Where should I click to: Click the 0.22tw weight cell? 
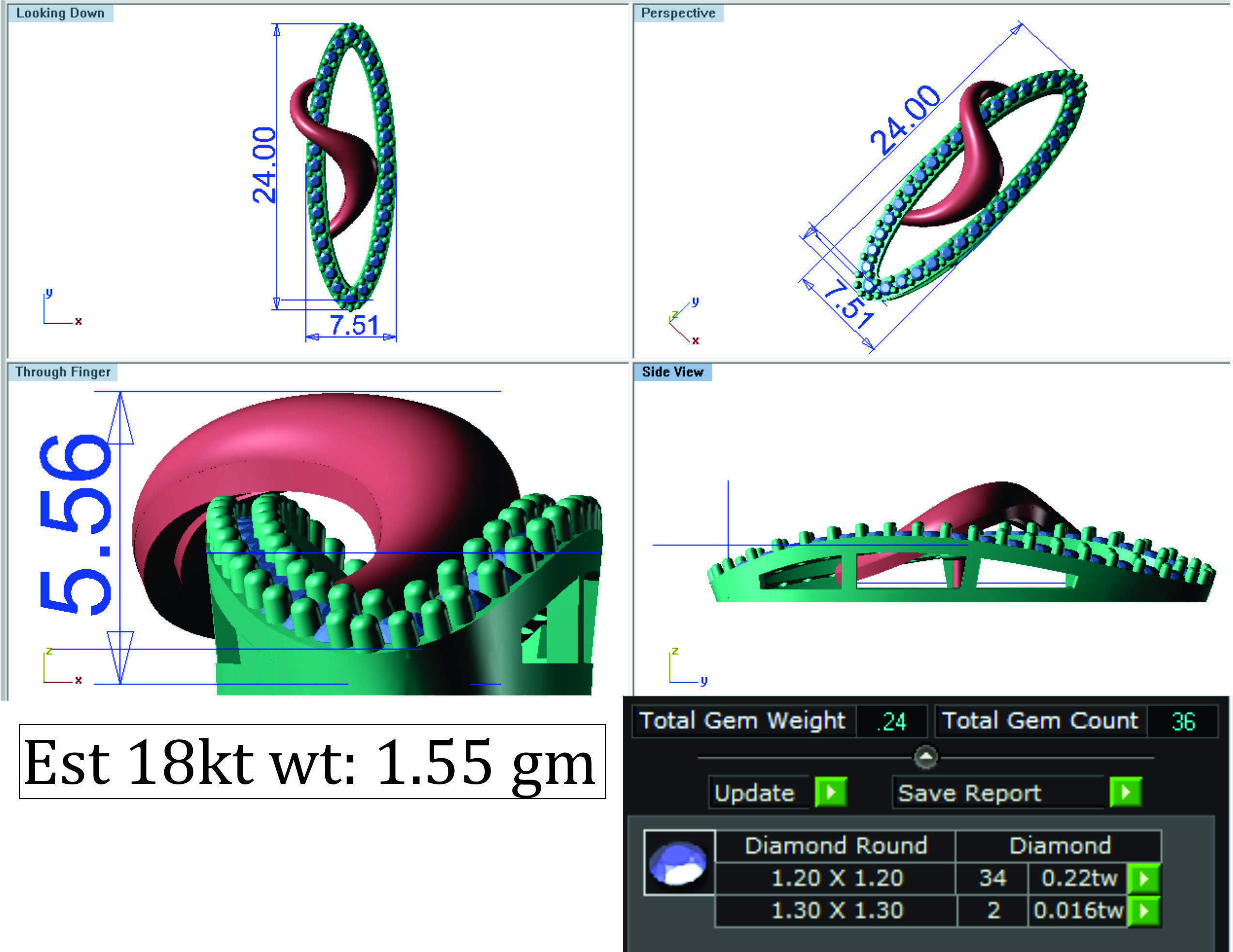(1079, 878)
